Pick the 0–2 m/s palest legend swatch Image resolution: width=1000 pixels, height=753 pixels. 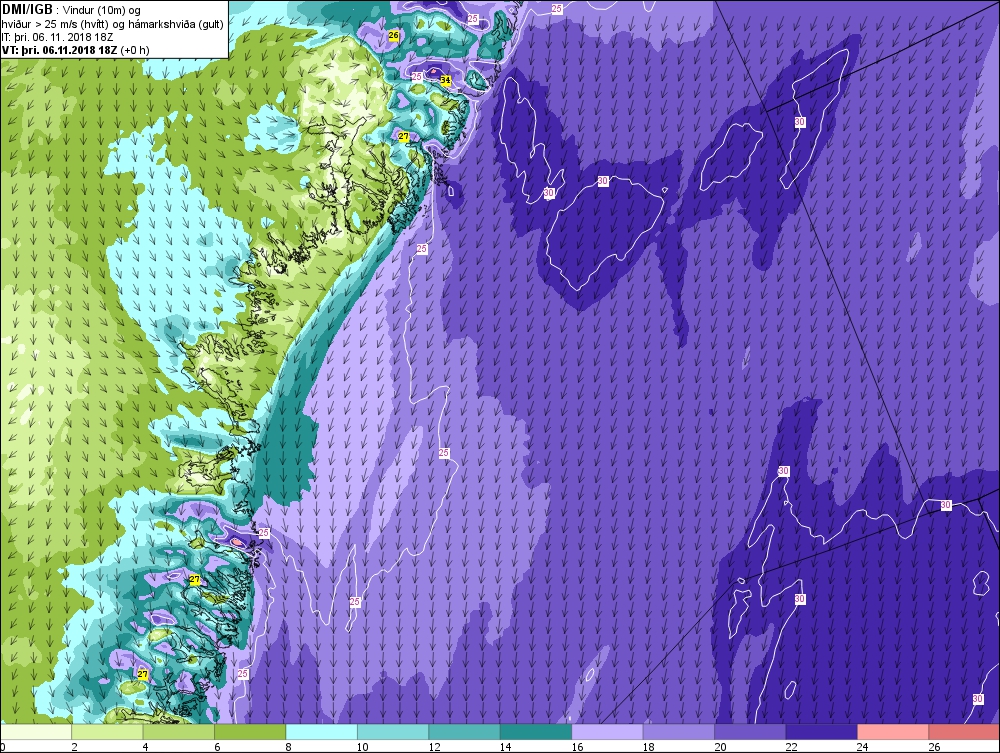[36, 732]
